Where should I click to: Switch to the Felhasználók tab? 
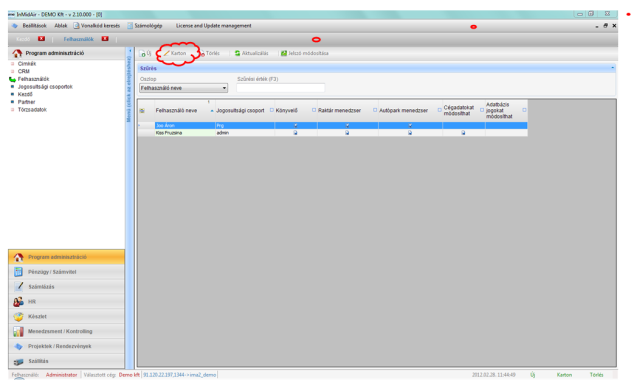(78, 39)
